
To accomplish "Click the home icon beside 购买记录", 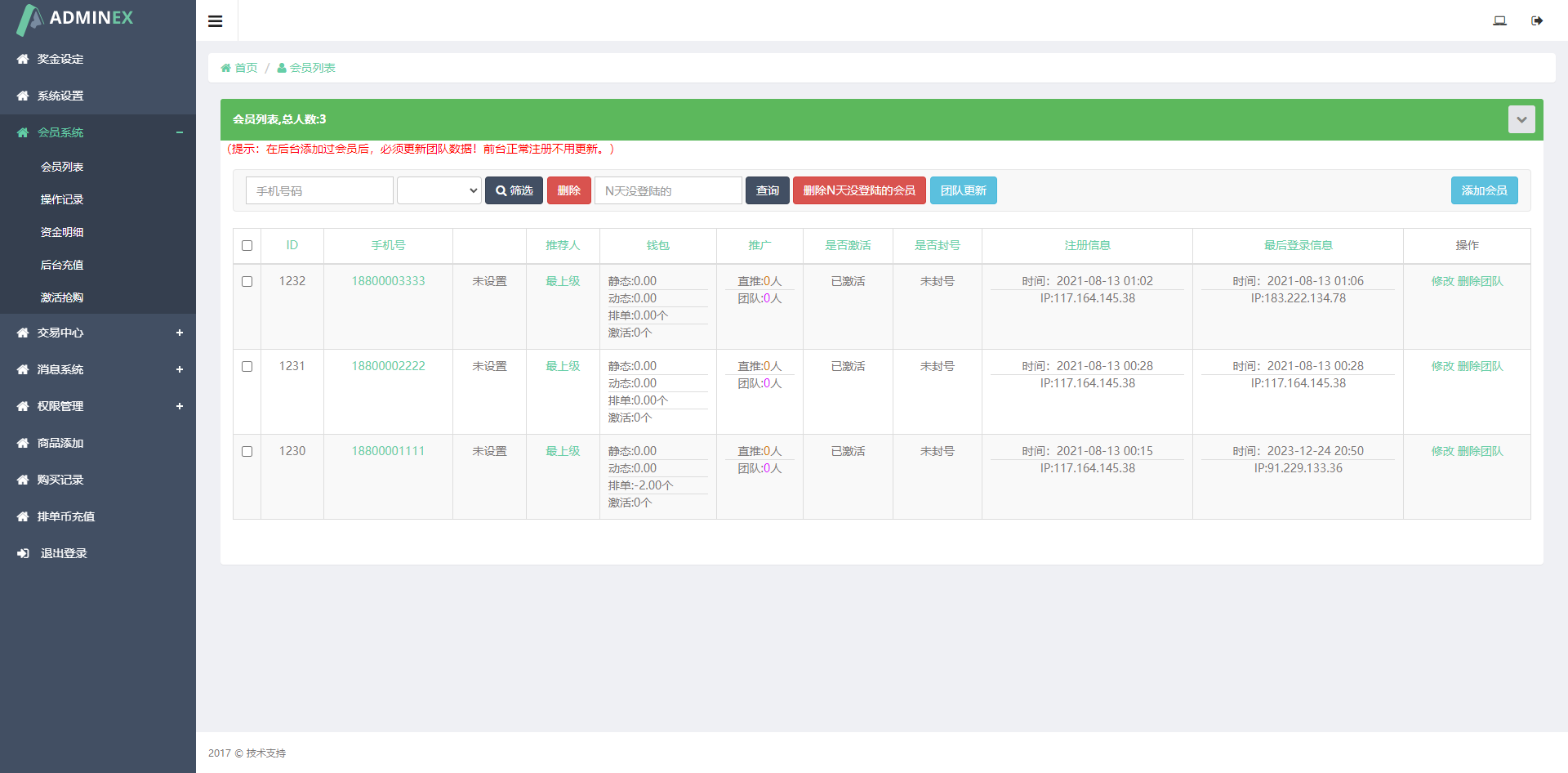I will [x=23, y=480].
